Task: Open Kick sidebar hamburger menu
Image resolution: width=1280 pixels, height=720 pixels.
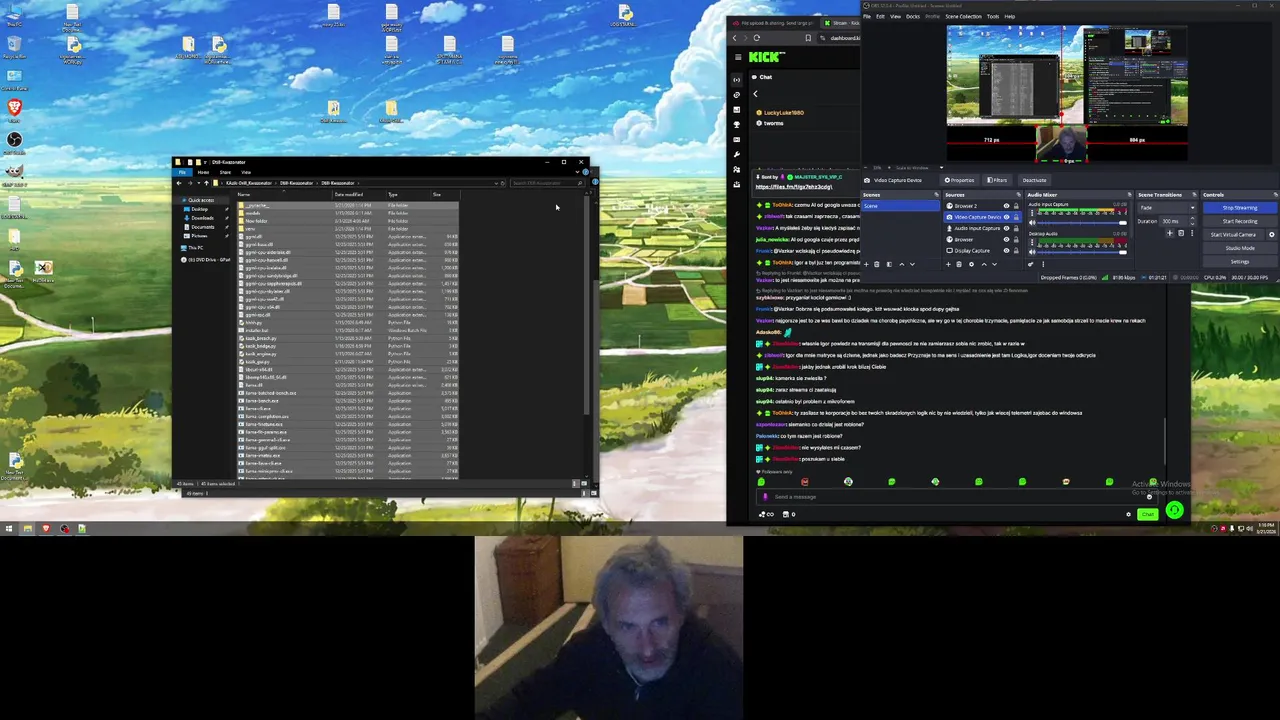Action: coord(738,57)
